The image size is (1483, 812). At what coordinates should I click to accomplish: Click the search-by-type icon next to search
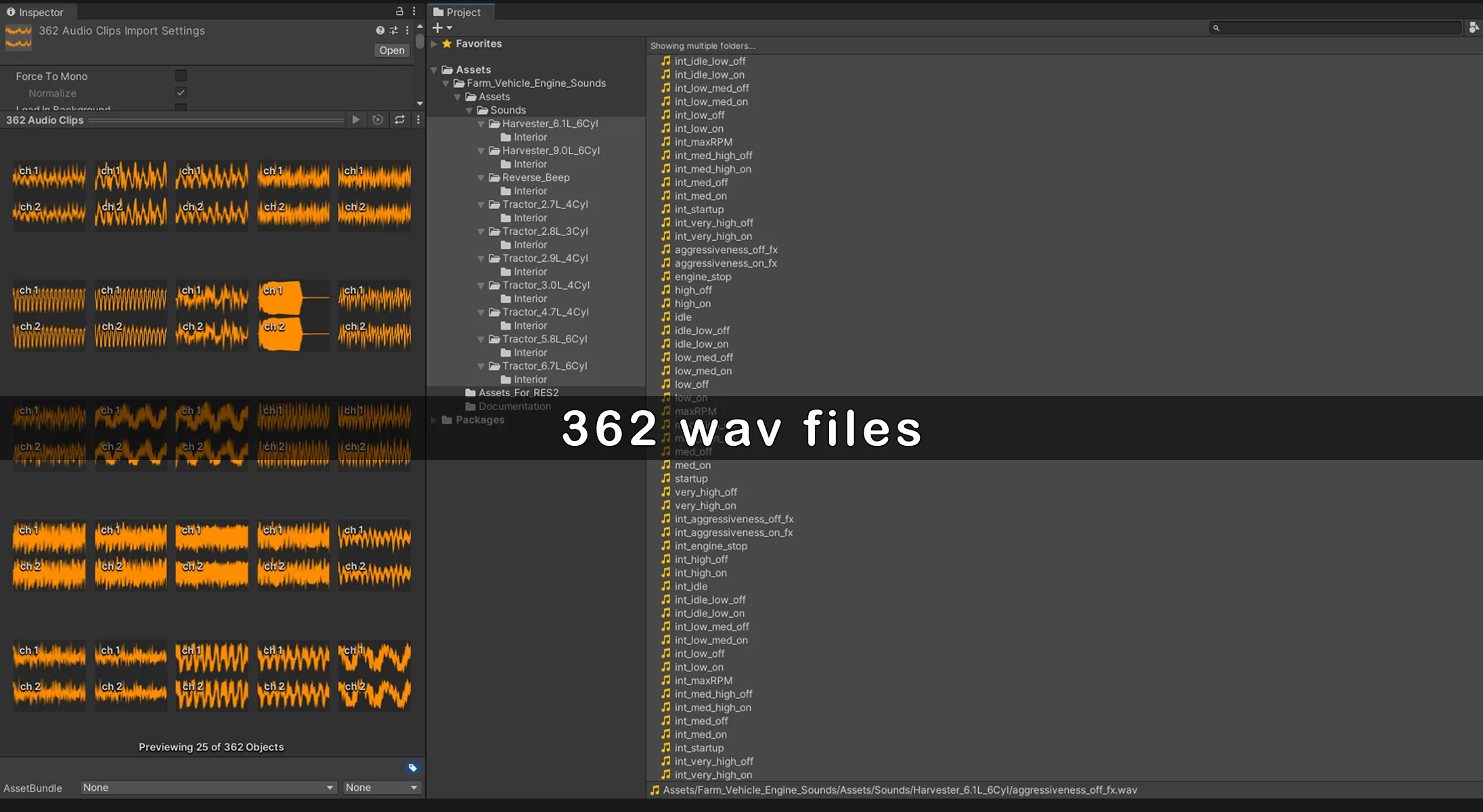(x=1474, y=28)
